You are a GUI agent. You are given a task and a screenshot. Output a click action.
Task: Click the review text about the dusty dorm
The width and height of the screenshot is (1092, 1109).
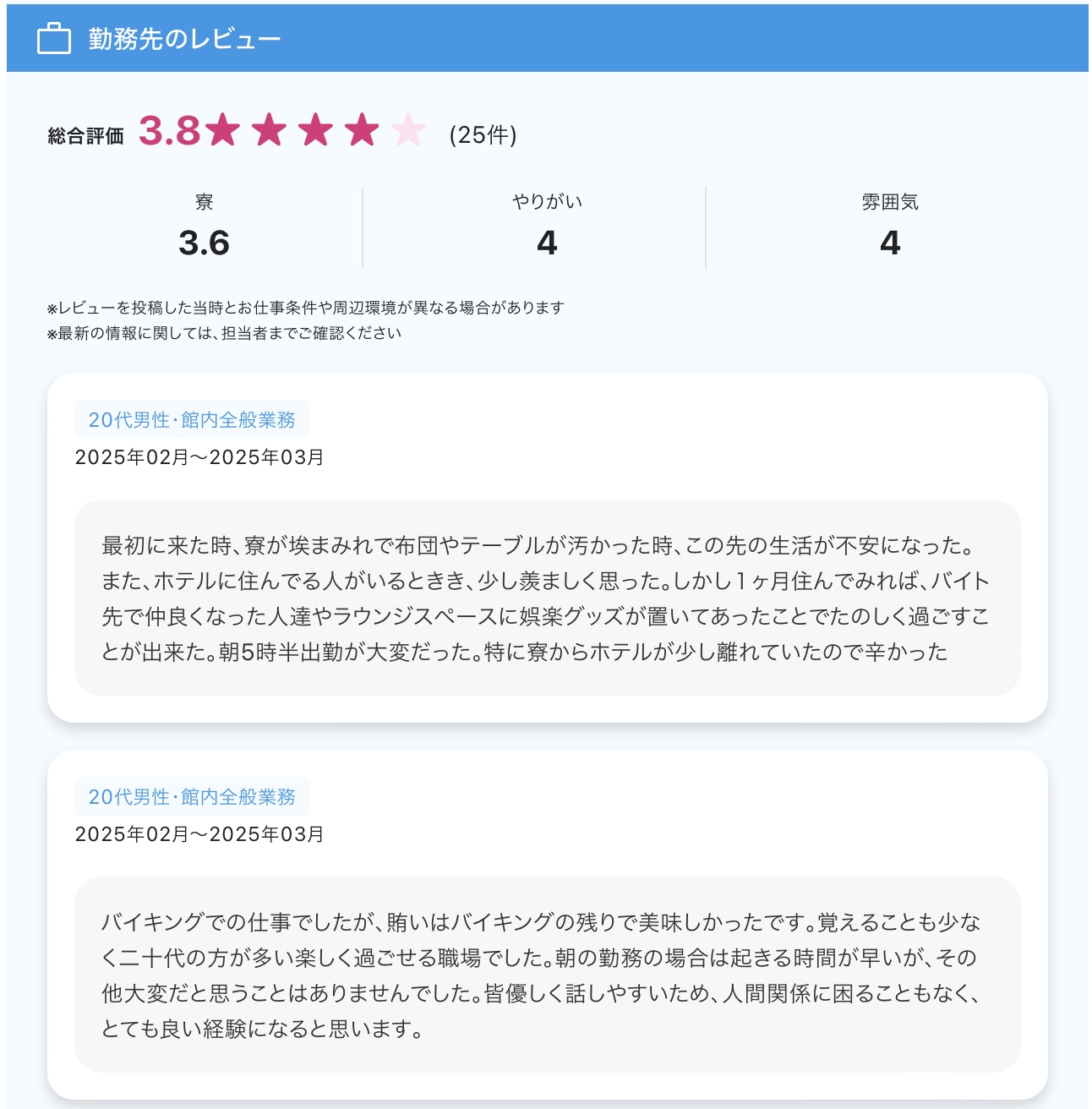click(x=546, y=598)
